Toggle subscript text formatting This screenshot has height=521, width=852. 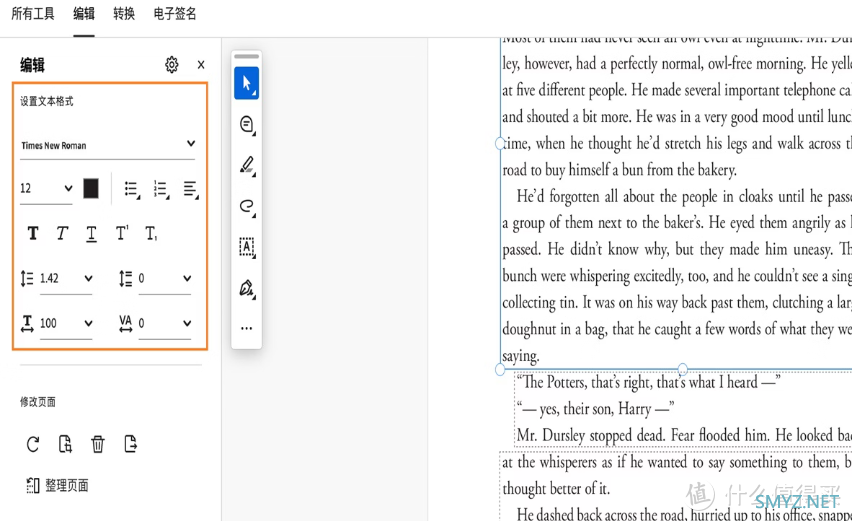(151, 234)
